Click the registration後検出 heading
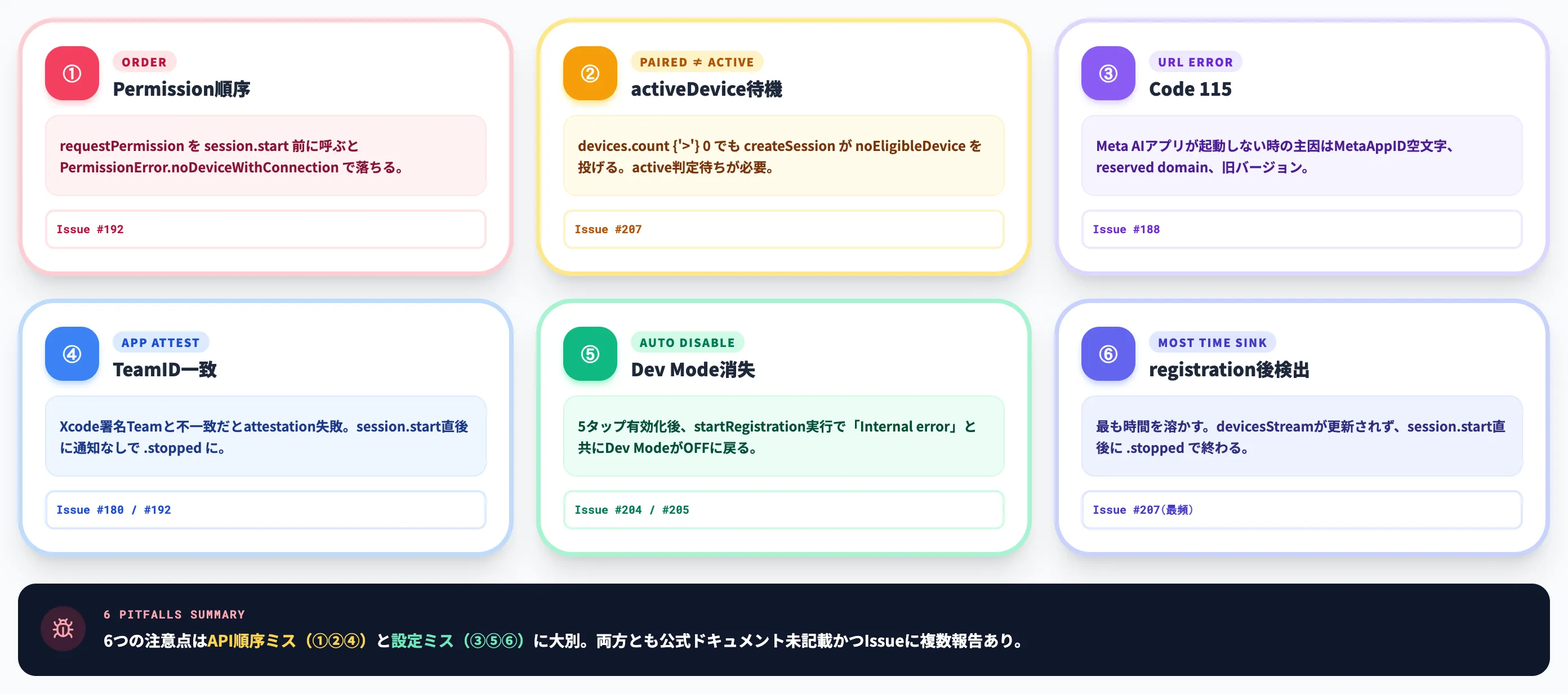1568x694 pixels. (x=1229, y=370)
